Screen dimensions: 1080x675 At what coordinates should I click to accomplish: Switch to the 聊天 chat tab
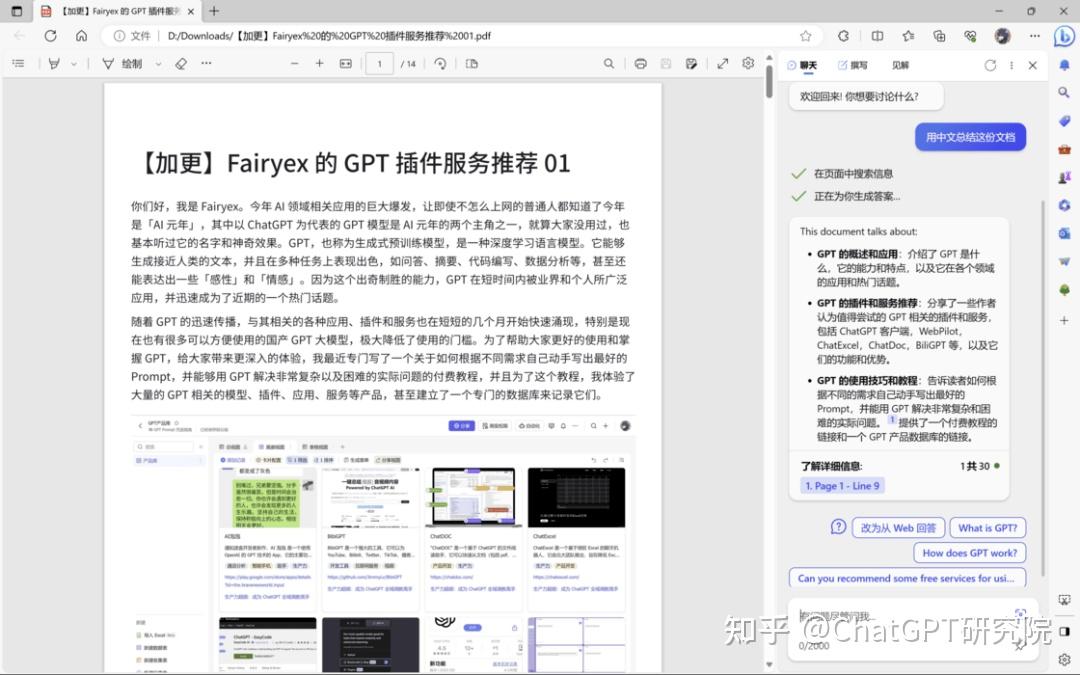[802, 65]
